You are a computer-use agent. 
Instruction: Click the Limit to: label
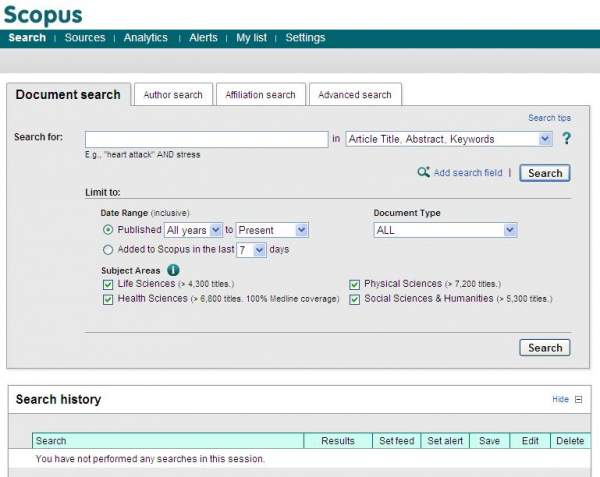point(103,192)
